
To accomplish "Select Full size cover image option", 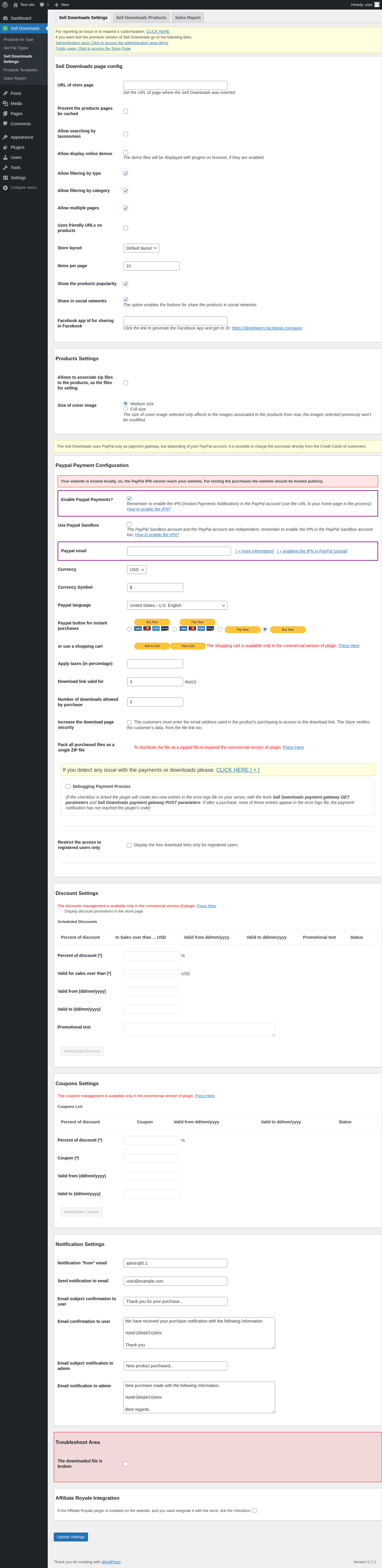I will tap(126, 409).
